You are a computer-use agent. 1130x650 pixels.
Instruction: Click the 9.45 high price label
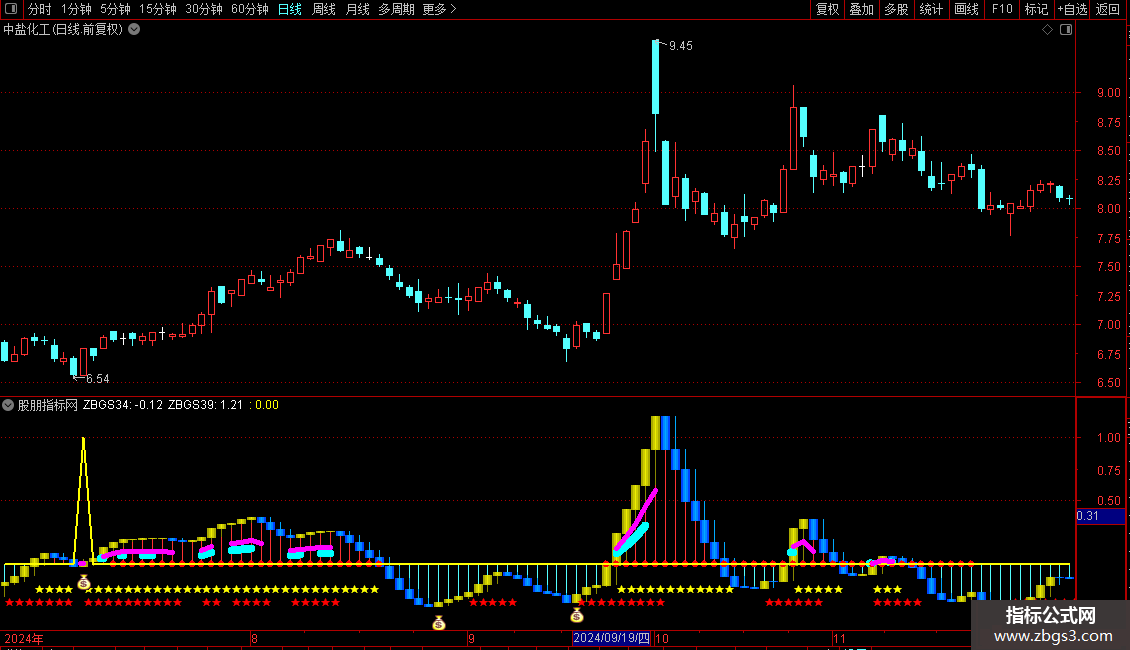(x=680, y=46)
